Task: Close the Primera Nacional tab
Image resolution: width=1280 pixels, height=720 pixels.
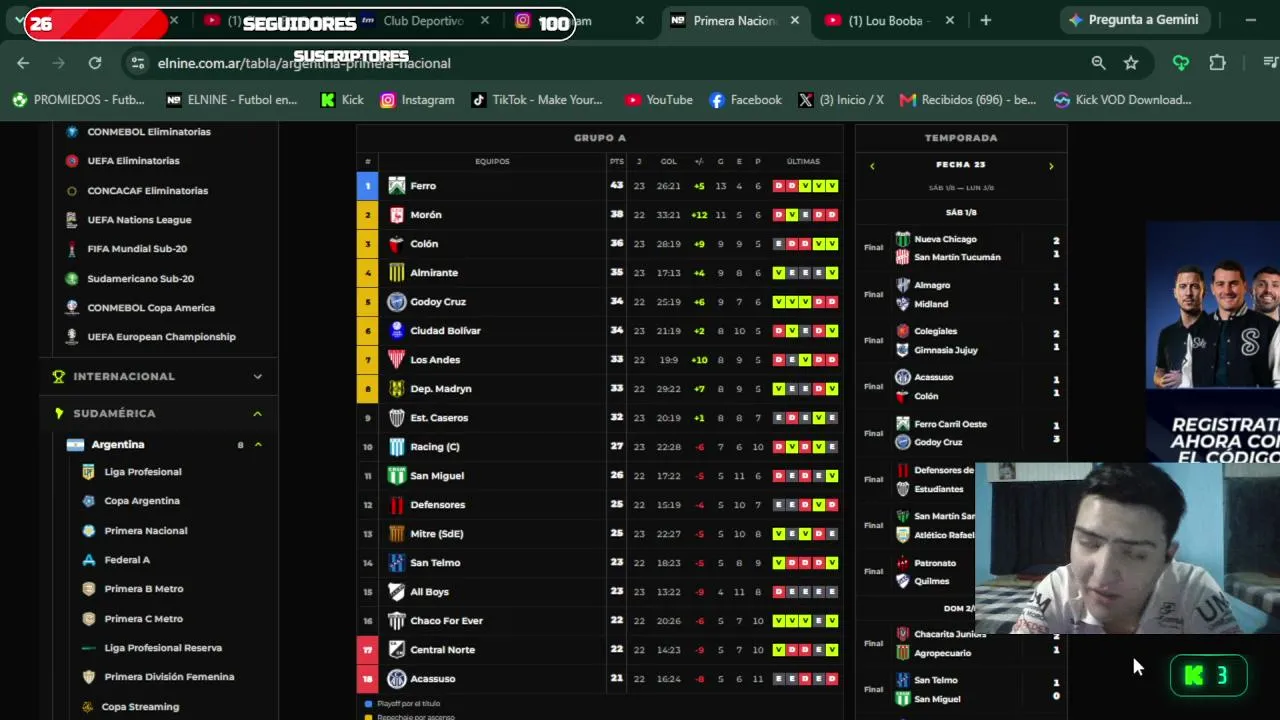Action: click(x=795, y=20)
